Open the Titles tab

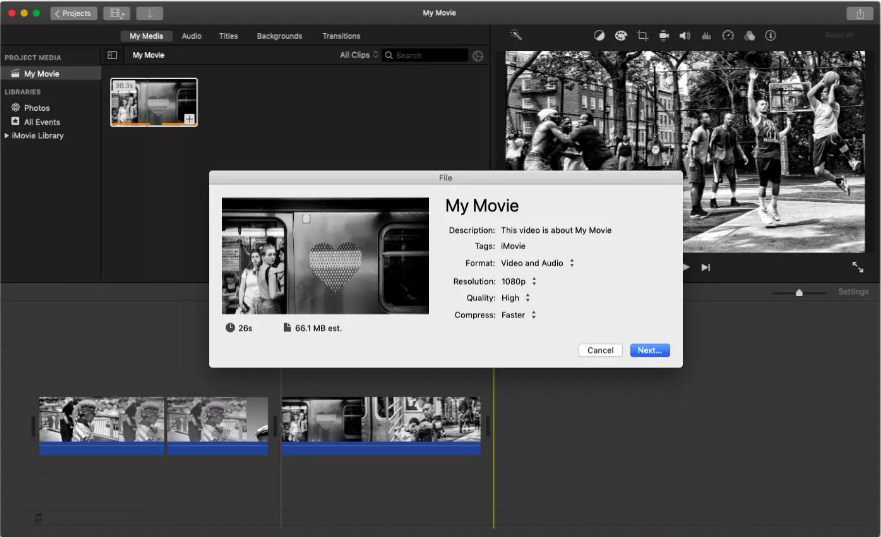point(228,36)
